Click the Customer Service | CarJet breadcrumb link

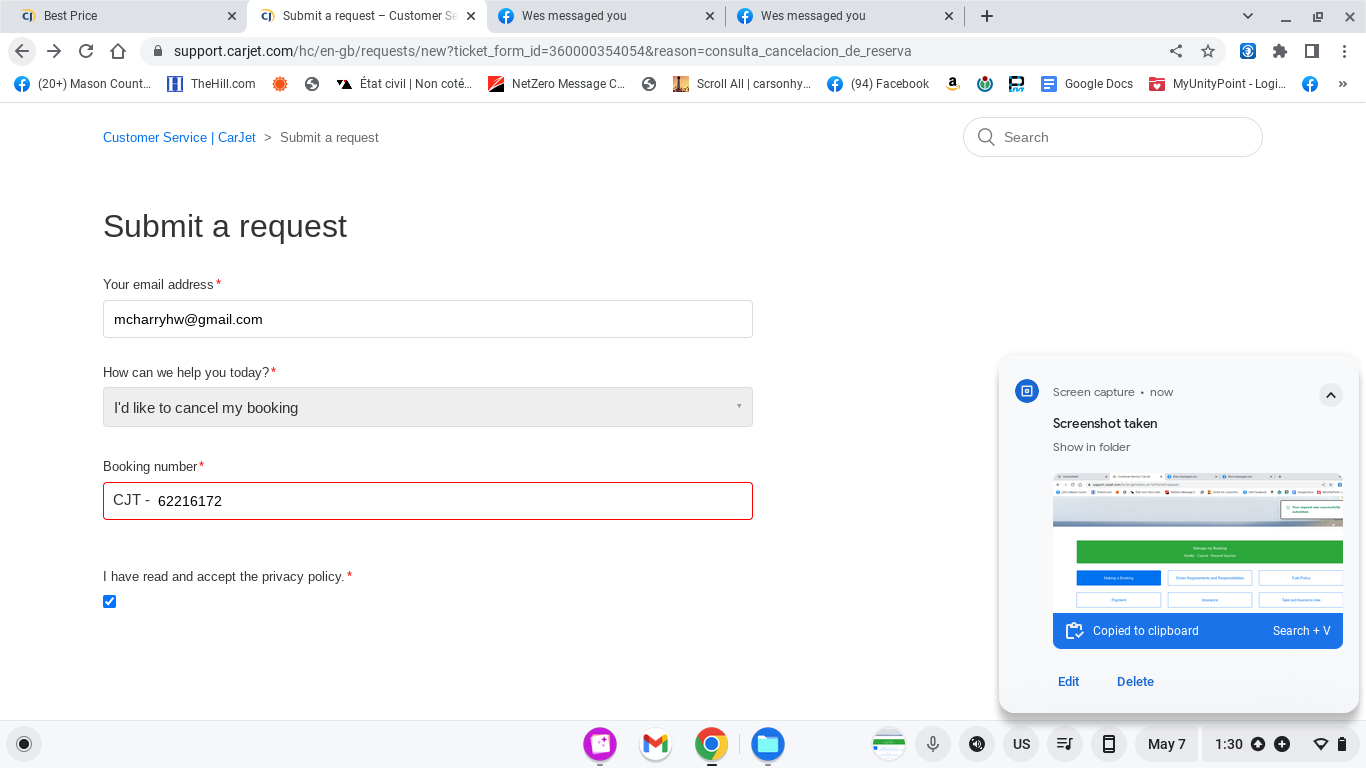179,137
